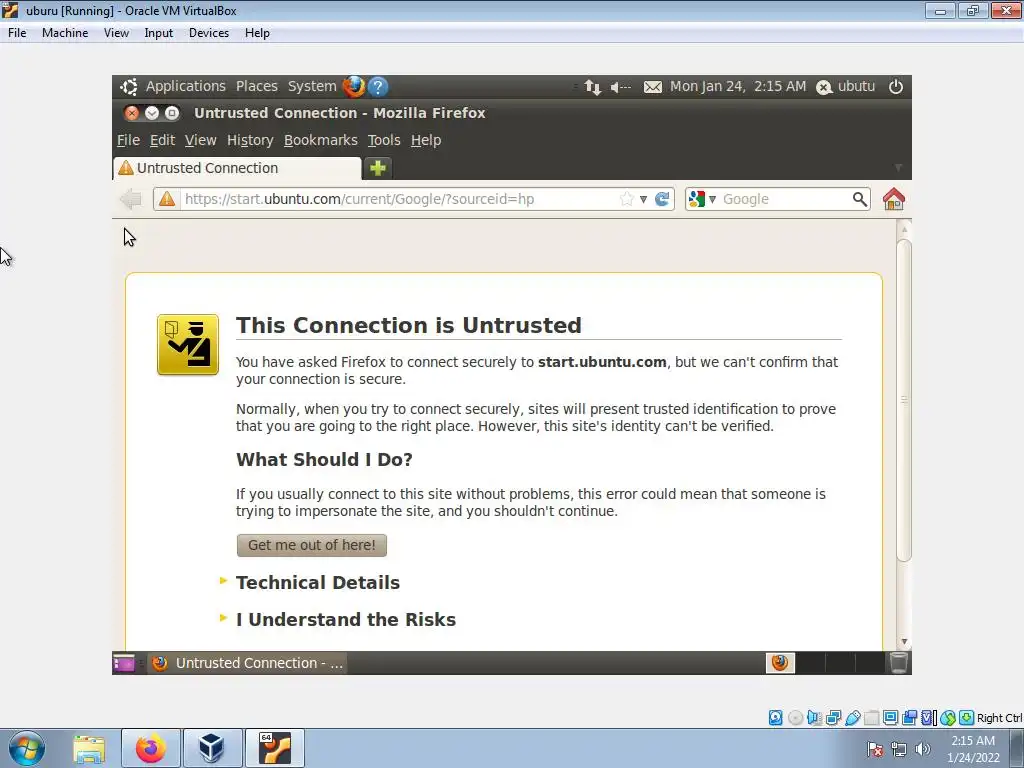The width and height of the screenshot is (1024, 768).
Task: Open Firefox View menu
Action: click(200, 140)
